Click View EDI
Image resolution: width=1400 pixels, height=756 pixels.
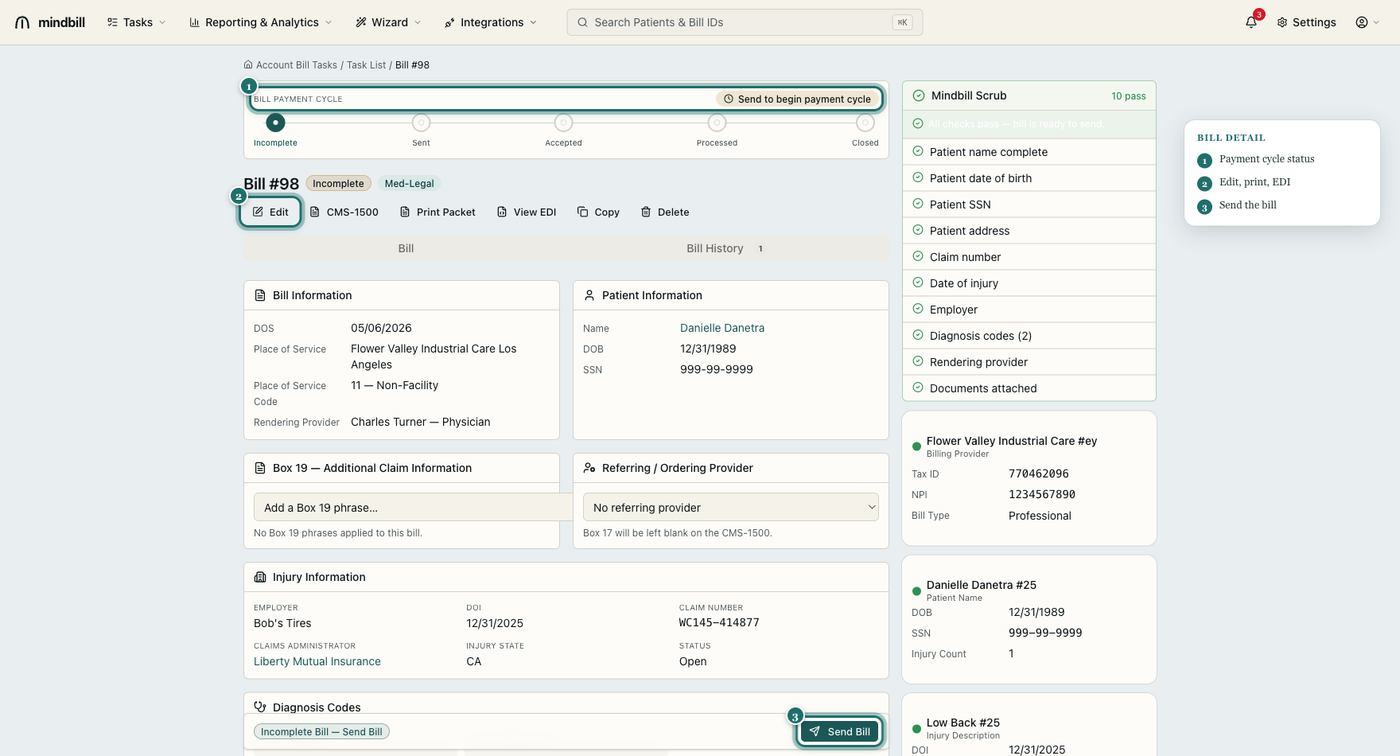coord(526,212)
